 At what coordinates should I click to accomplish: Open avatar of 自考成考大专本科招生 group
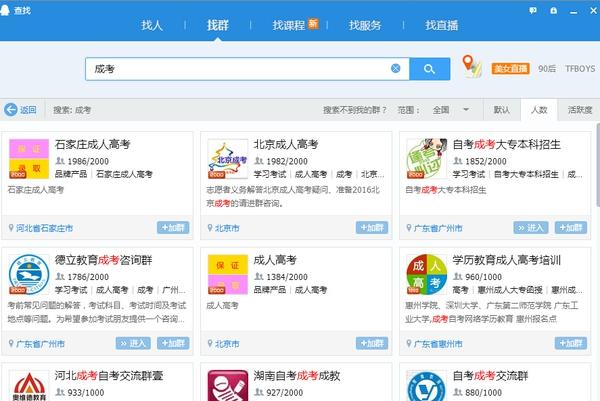pyautogui.click(x=427, y=159)
